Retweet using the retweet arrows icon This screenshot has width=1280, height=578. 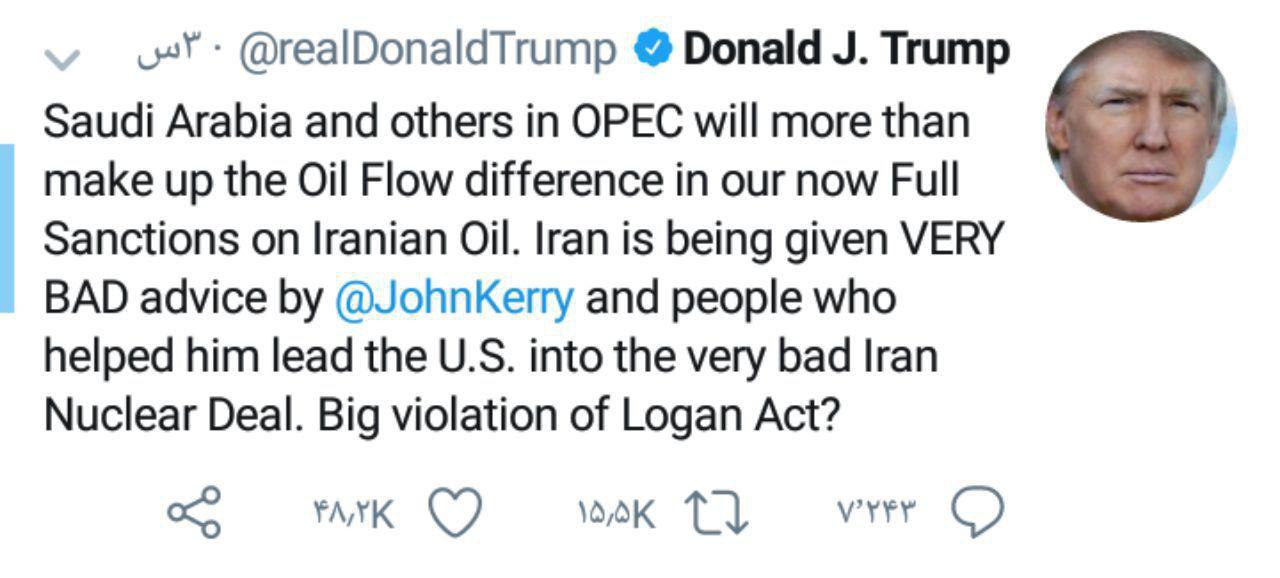(719, 513)
